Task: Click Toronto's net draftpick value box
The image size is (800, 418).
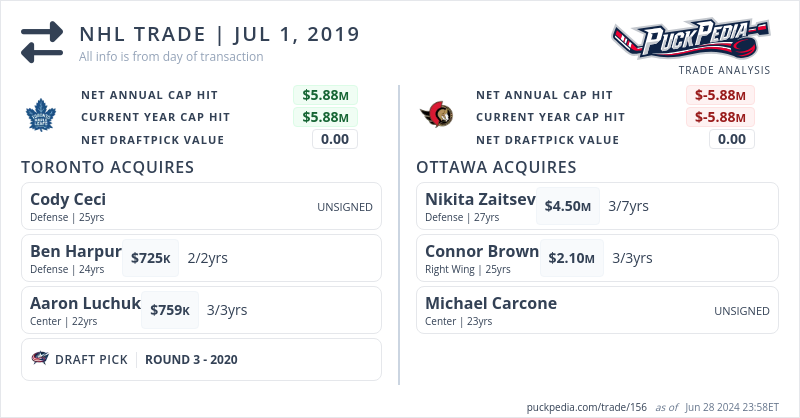Action: coord(334,139)
